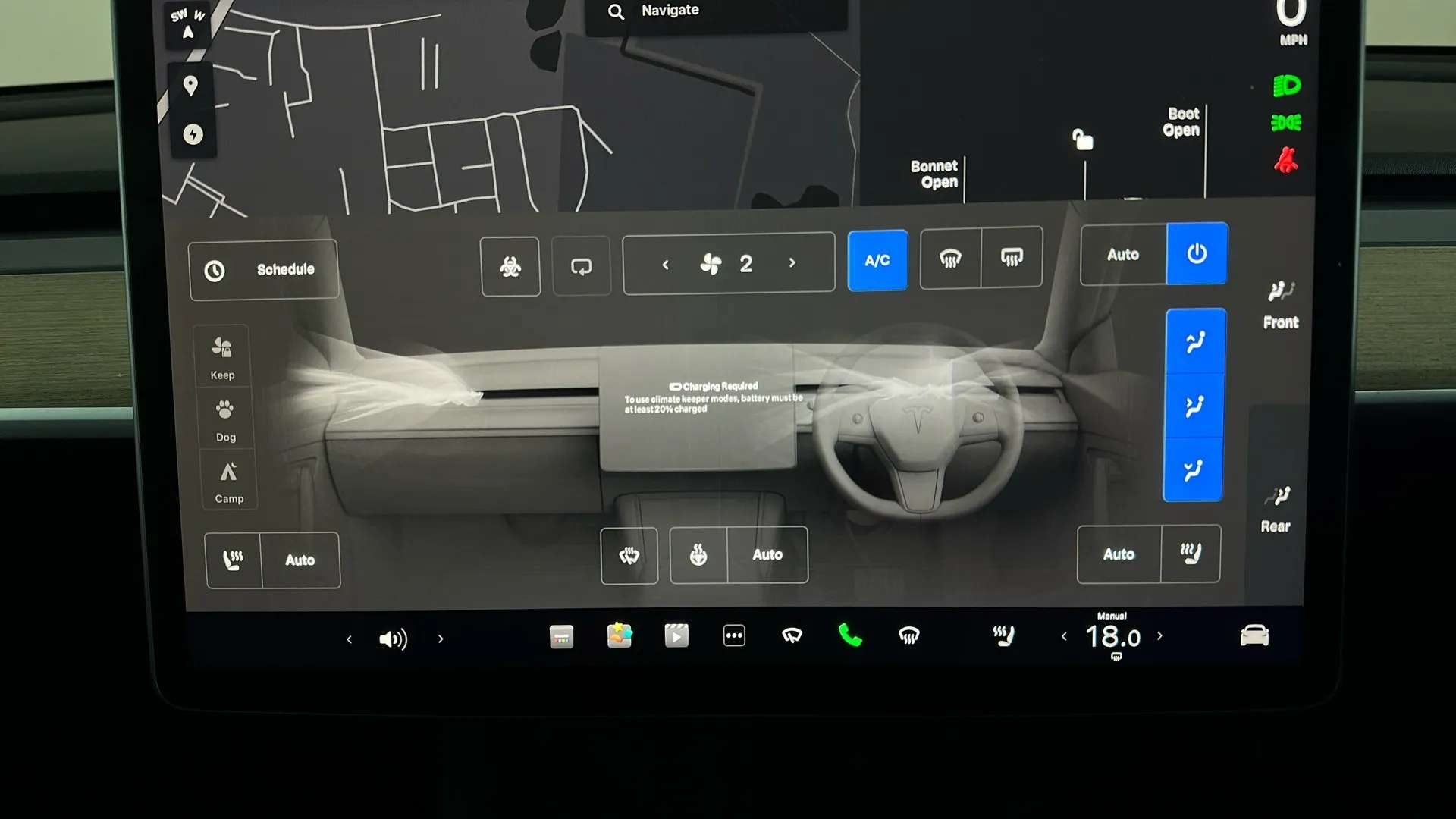This screenshot has height=819, width=1456.
Task: Select the Rear climate tab
Action: pyautogui.click(x=1276, y=510)
